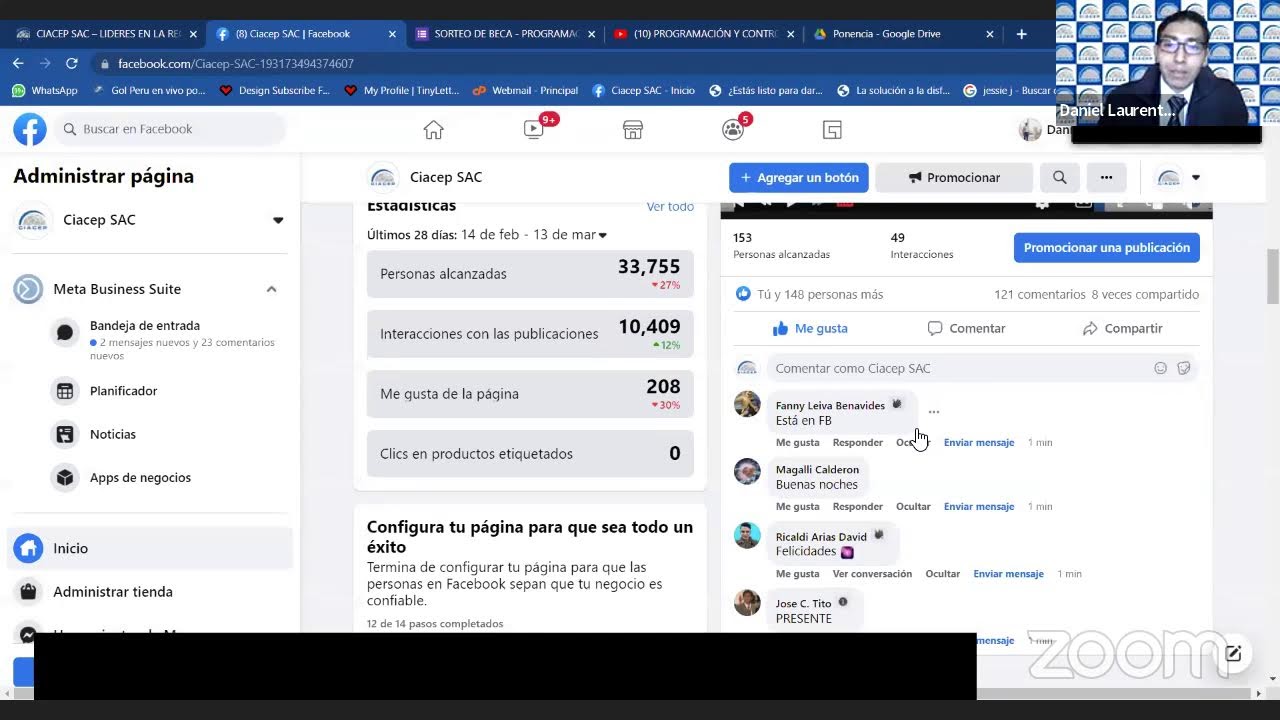Reload the browser page

click(x=71, y=63)
